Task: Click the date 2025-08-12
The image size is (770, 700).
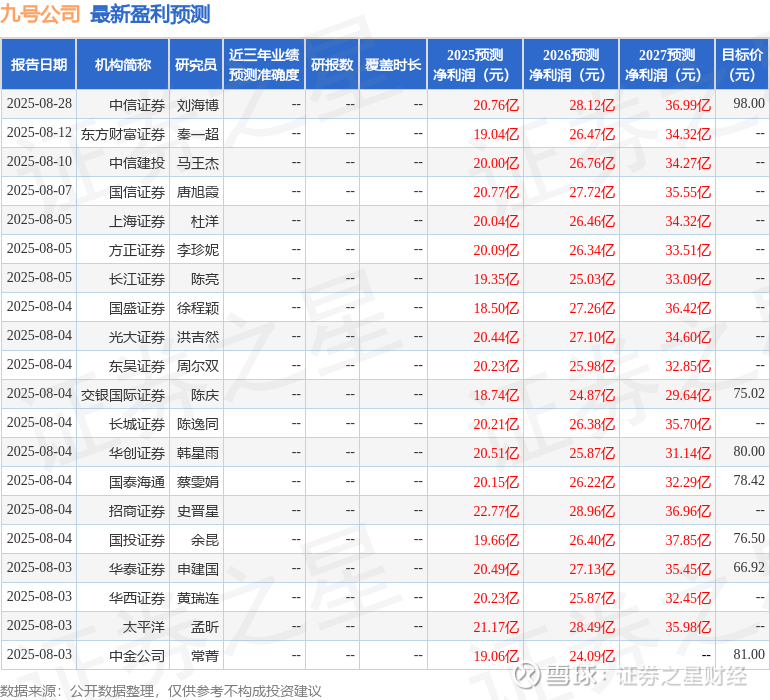Action: (39, 132)
